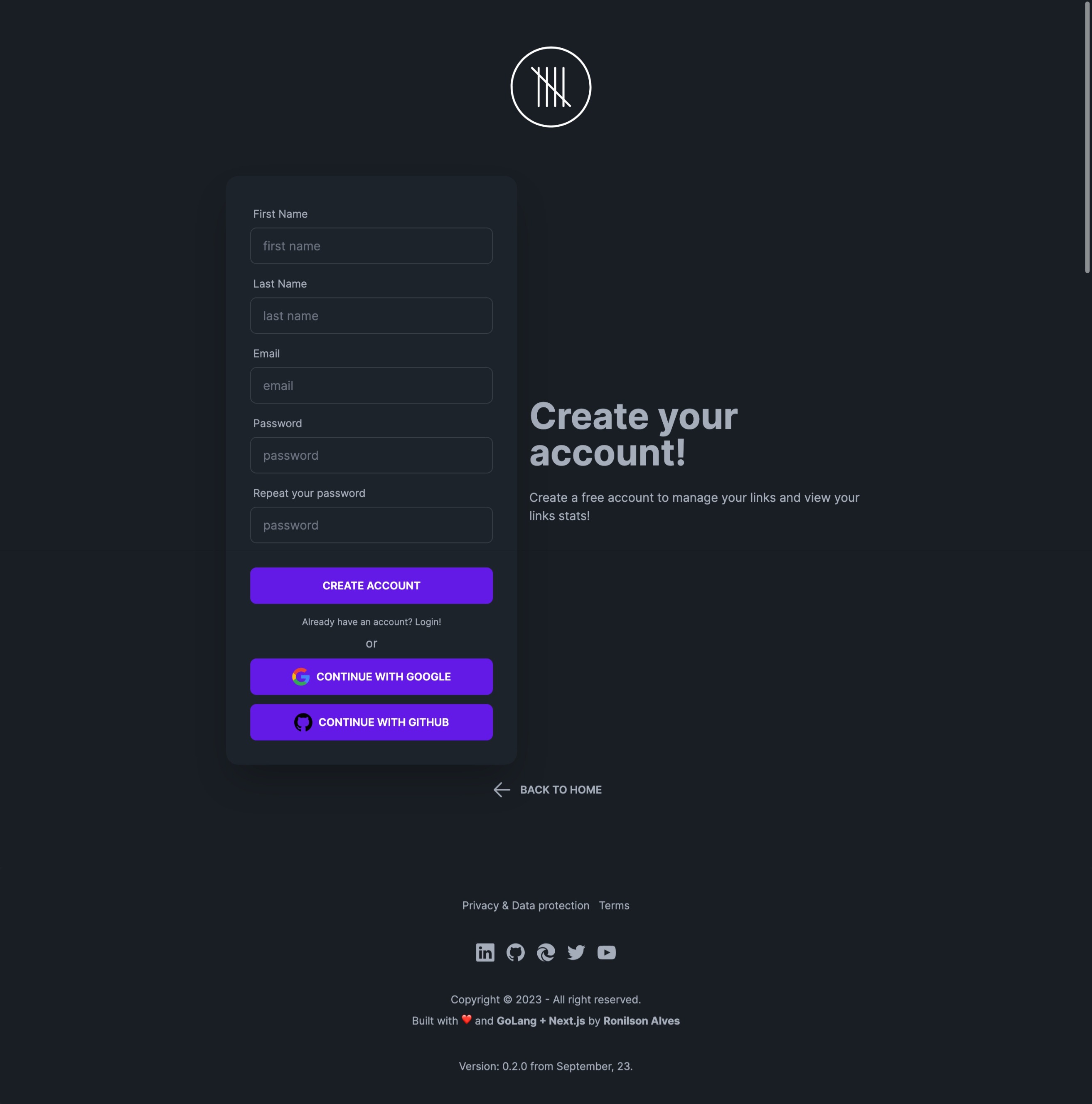Image resolution: width=1092 pixels, height=1104 pixels.
Task: Click the Already have an account Login link
Action: pyautogui.click(x=371, y=621)
